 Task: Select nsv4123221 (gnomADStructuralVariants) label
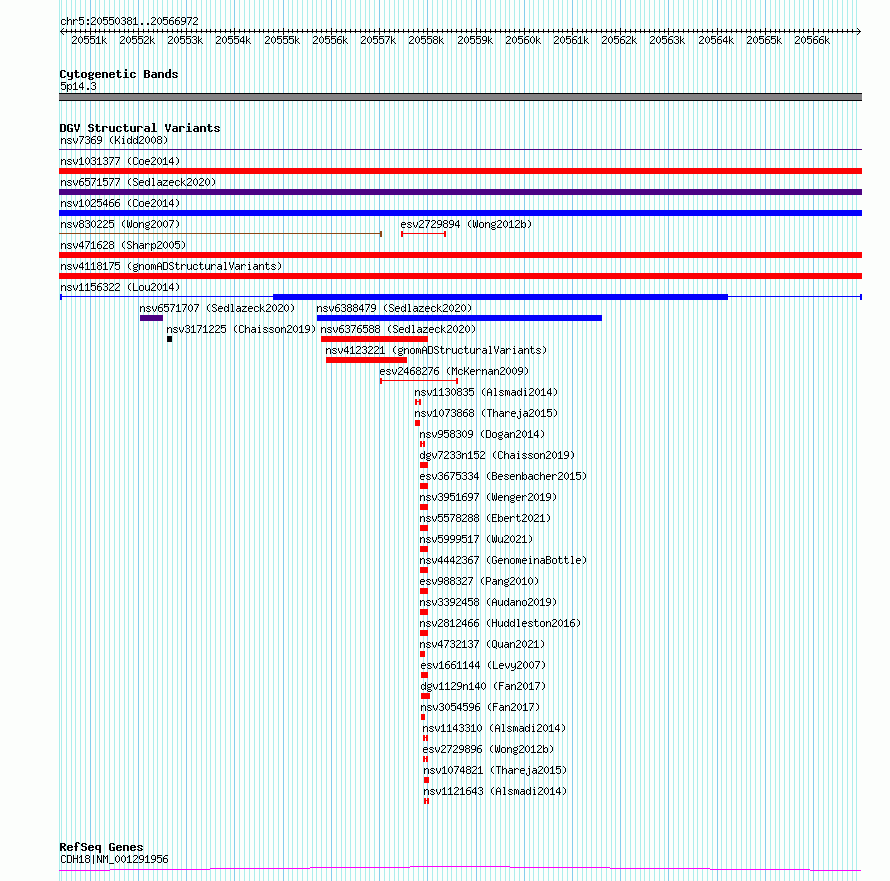(436, 350)
